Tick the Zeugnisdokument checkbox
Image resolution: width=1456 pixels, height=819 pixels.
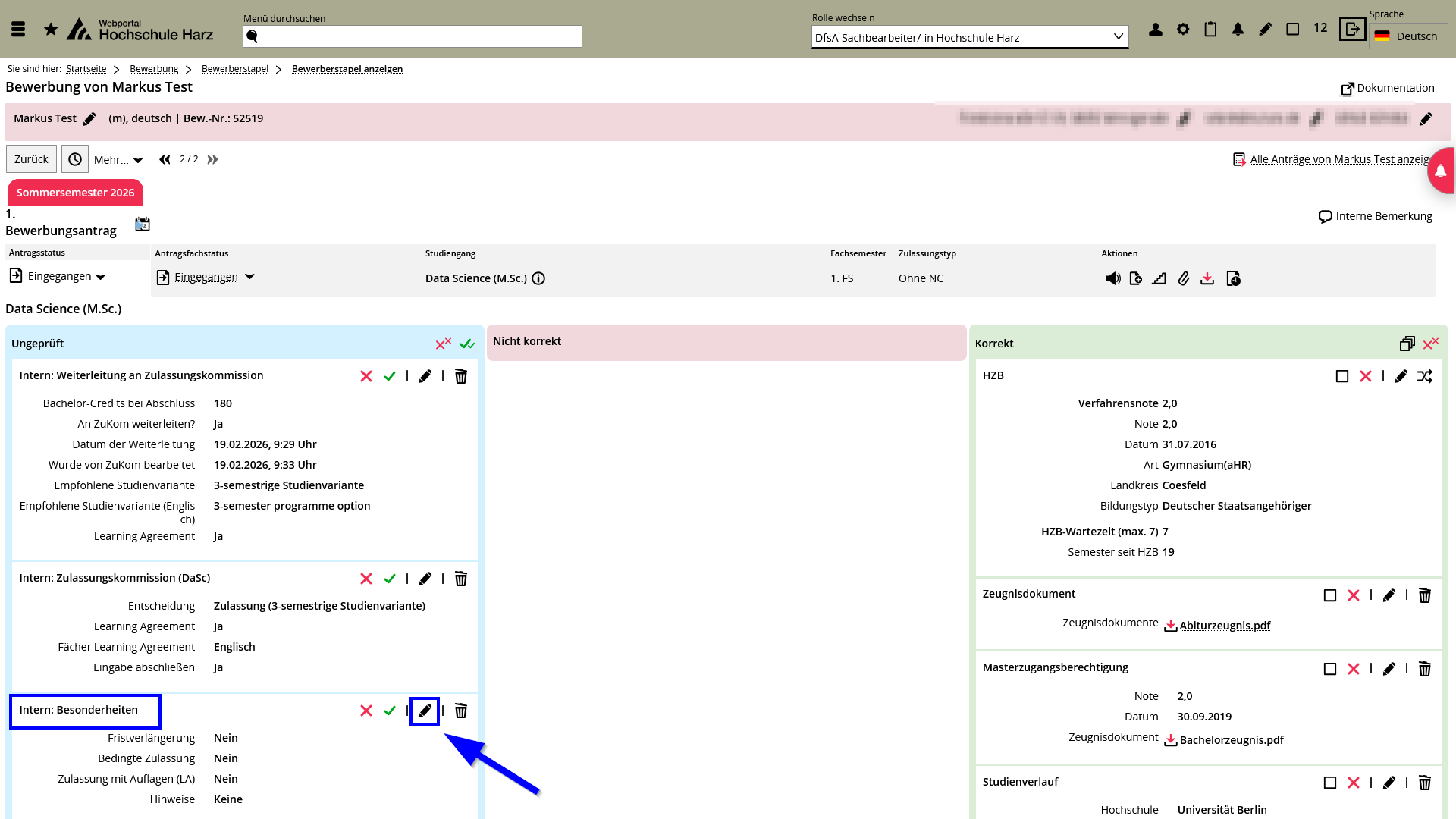coord(1329,595)
